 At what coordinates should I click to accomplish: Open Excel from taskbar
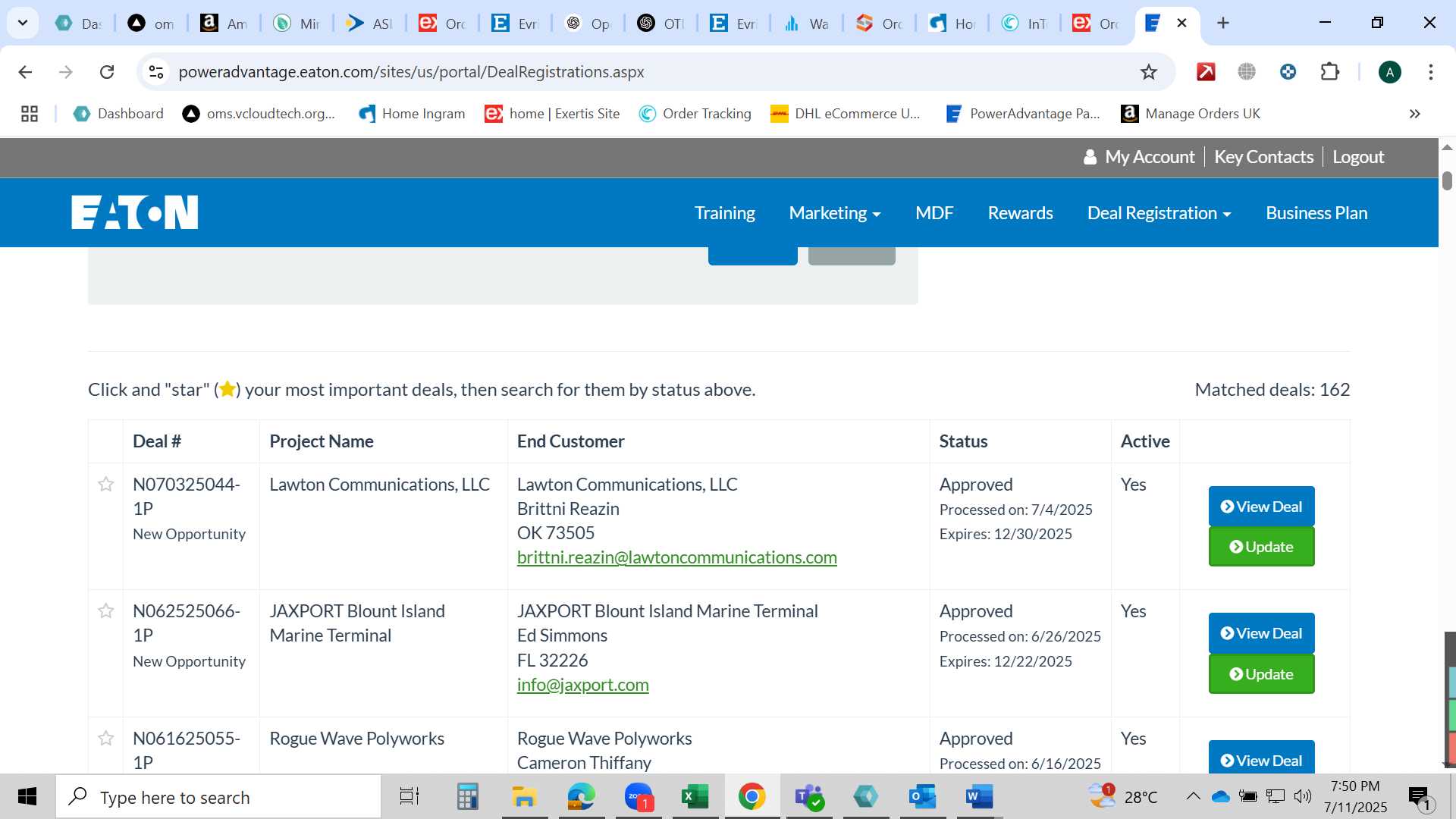pyautogui.click(x=695, y=797)
